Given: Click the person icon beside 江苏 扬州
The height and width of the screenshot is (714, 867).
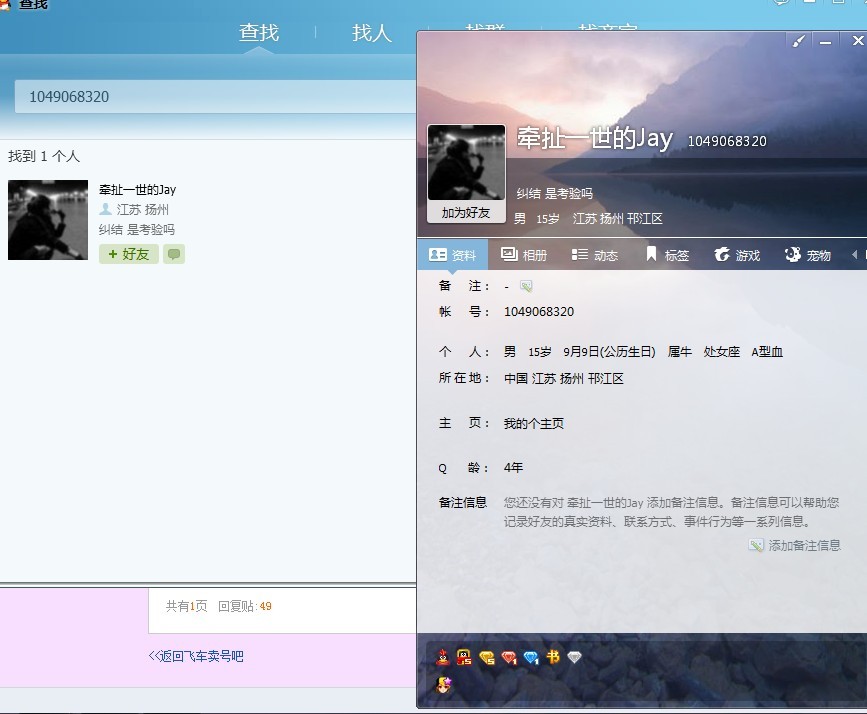Looking at the screenshot, I should [106, 209].
